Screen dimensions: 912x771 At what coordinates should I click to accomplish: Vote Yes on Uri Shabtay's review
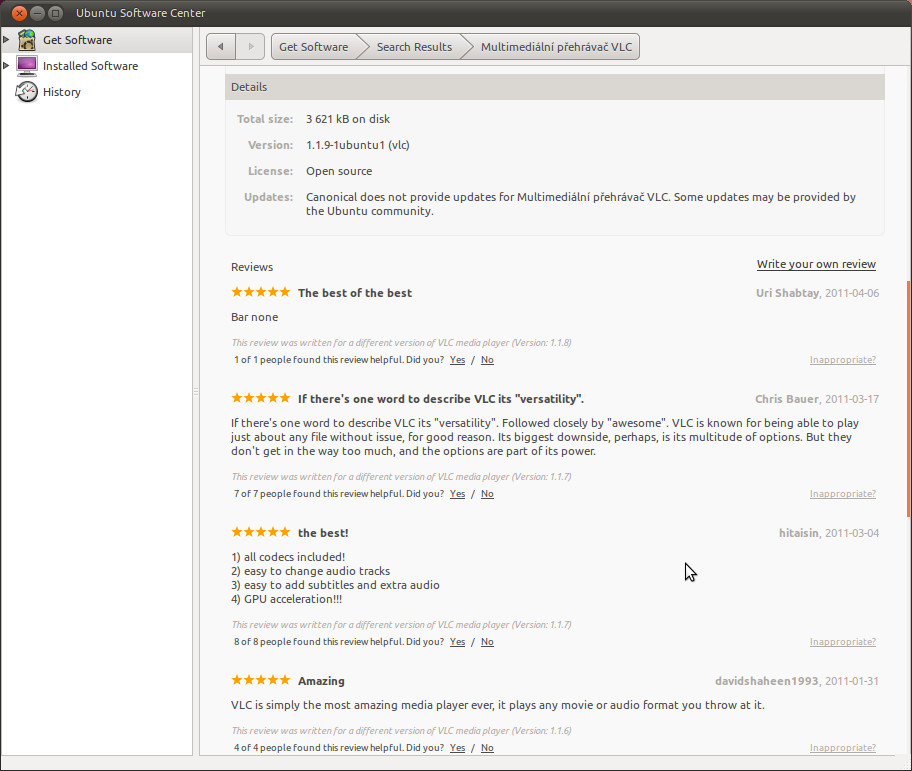457,360
